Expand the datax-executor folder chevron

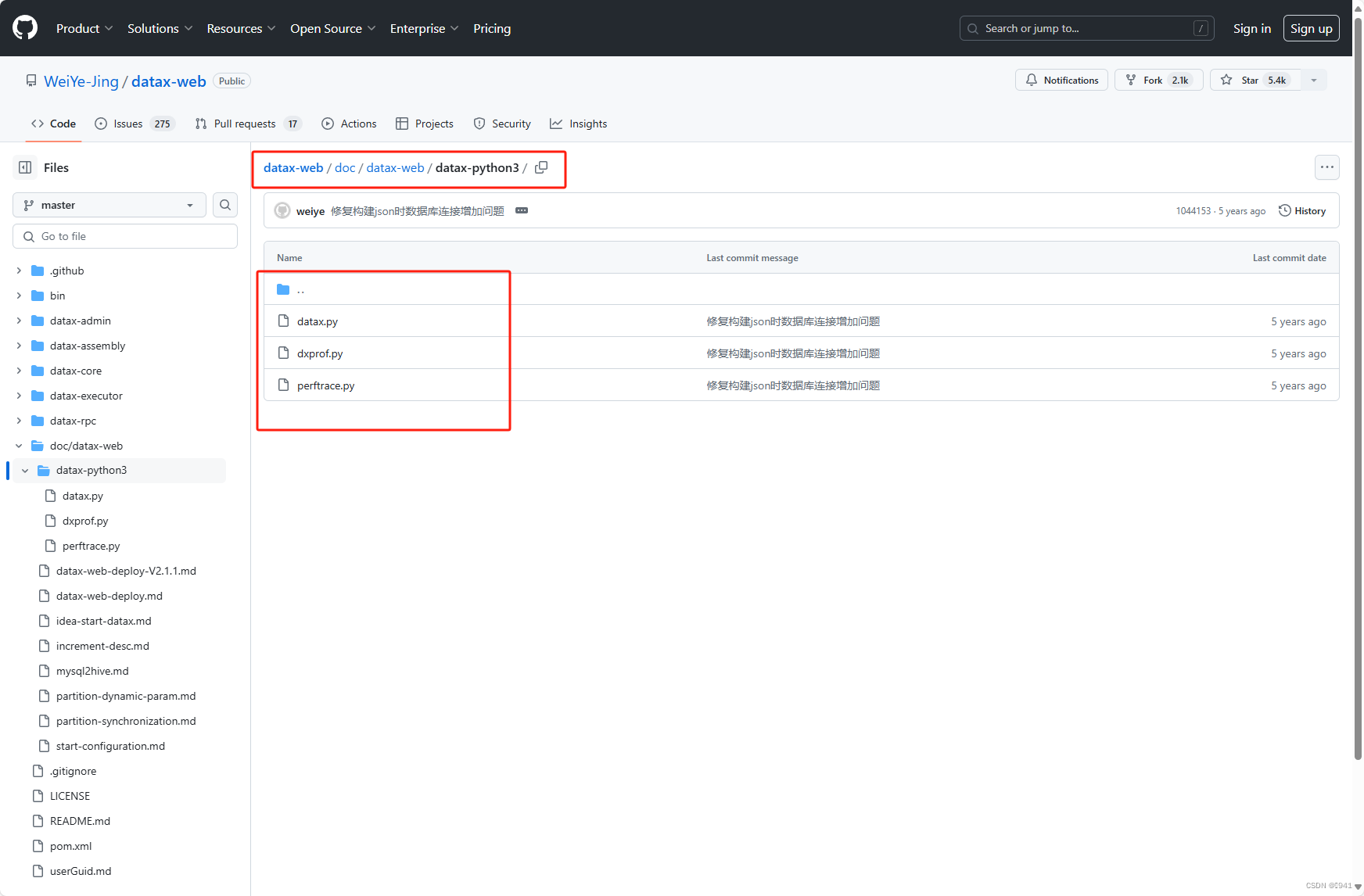[19, 396]
